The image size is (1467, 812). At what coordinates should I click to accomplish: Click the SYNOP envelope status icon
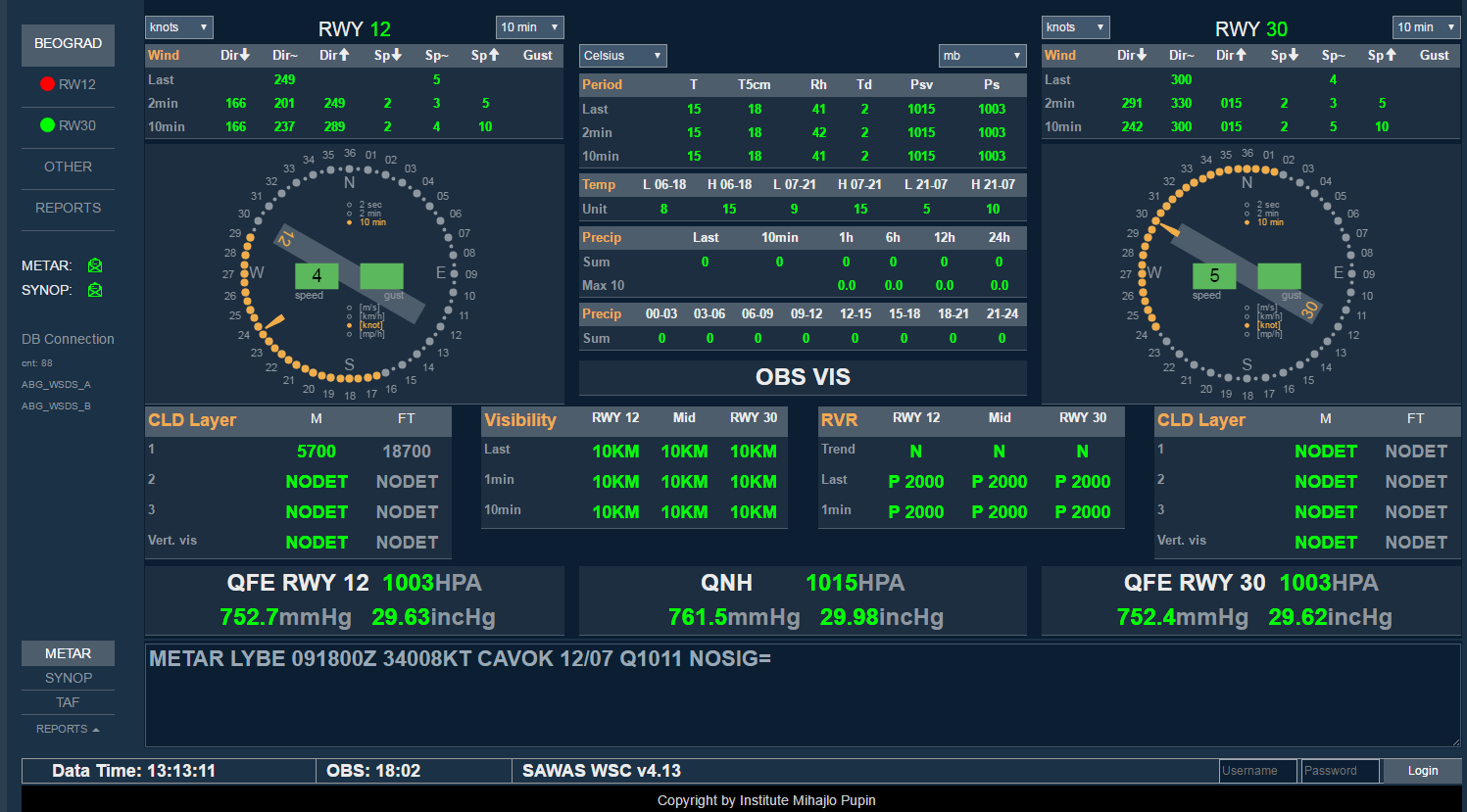tap(95, 290)
